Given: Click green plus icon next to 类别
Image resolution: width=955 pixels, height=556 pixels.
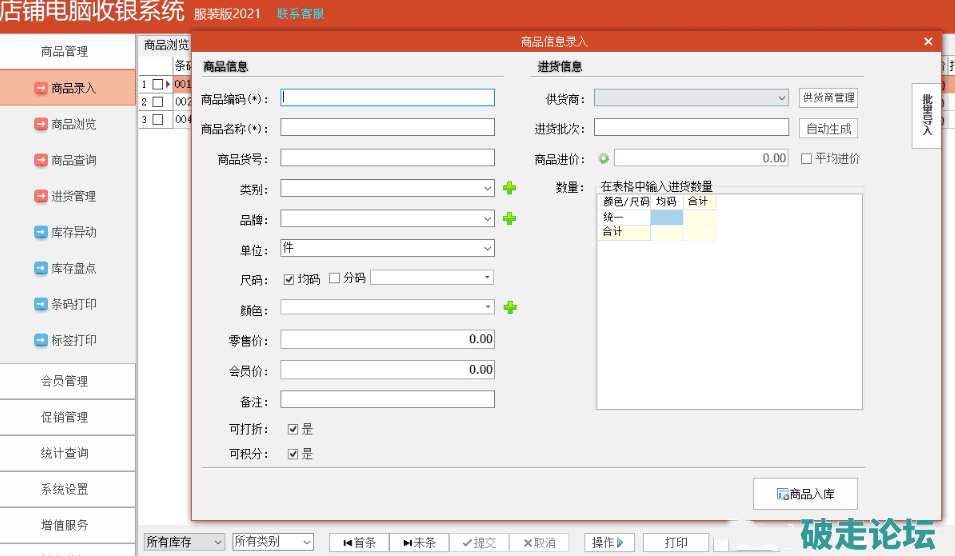Looking at the screenshot, I should coord(509,188).
